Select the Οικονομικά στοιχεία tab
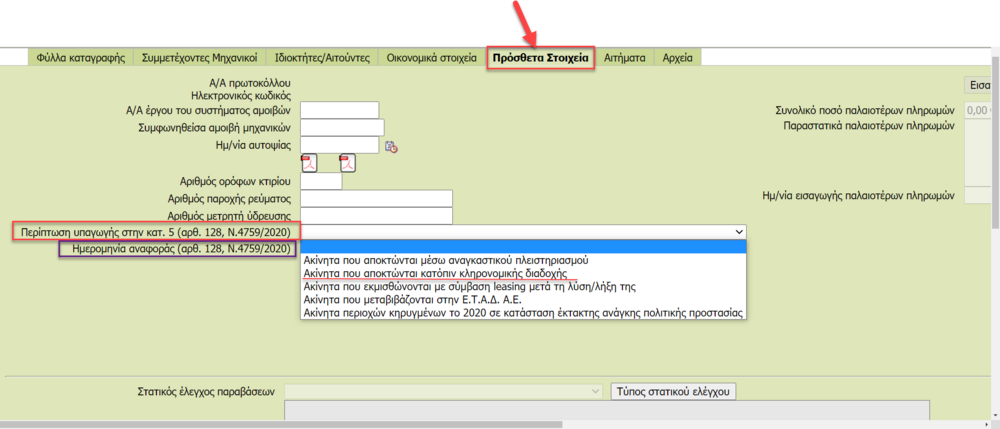The image size is (1000, 429). [x=431, y=58]
